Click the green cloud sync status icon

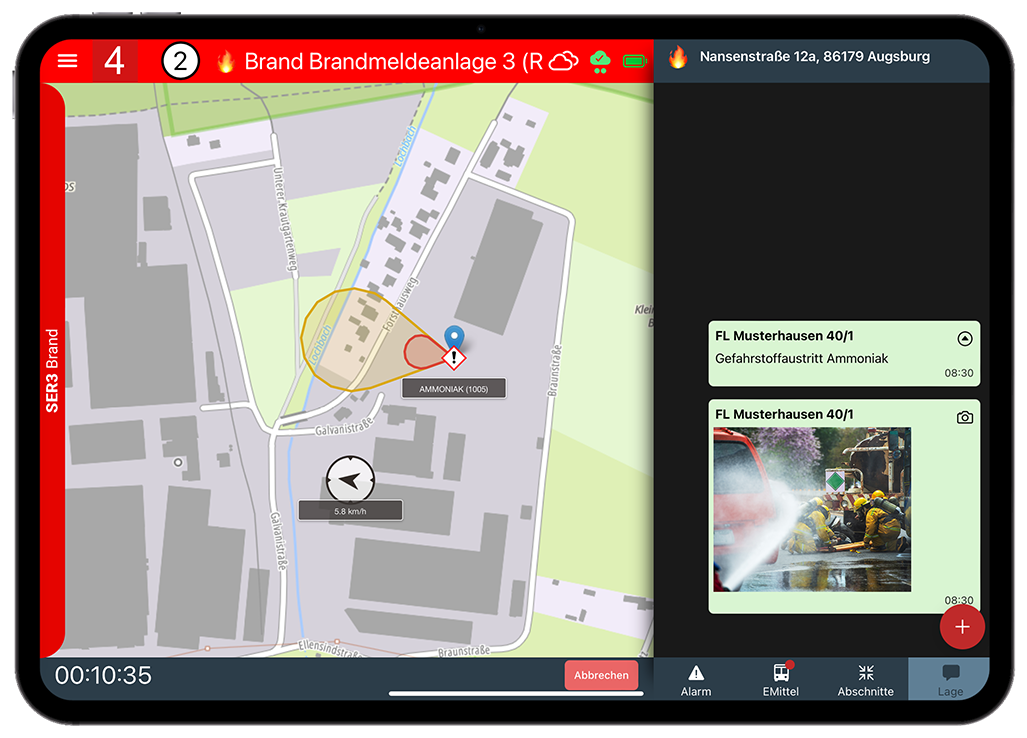point(600,61)
